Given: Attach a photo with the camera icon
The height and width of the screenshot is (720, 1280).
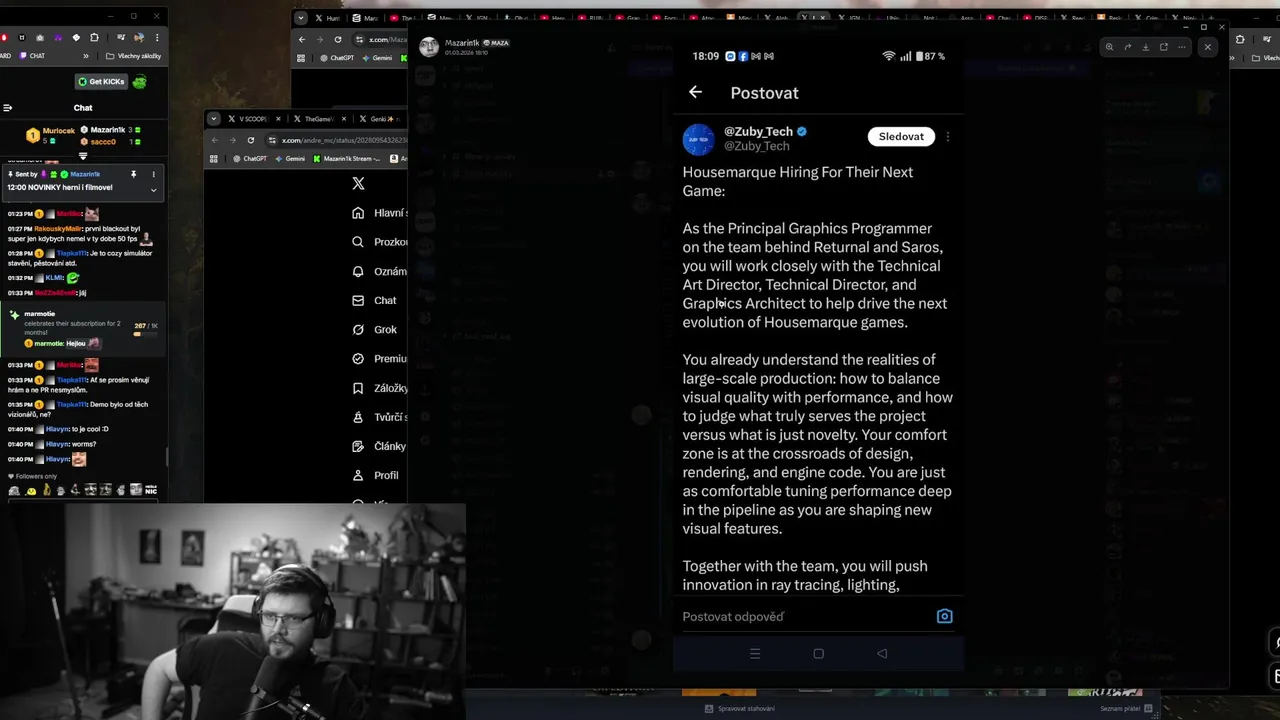Looking at the screenshot, I should 944,616.
